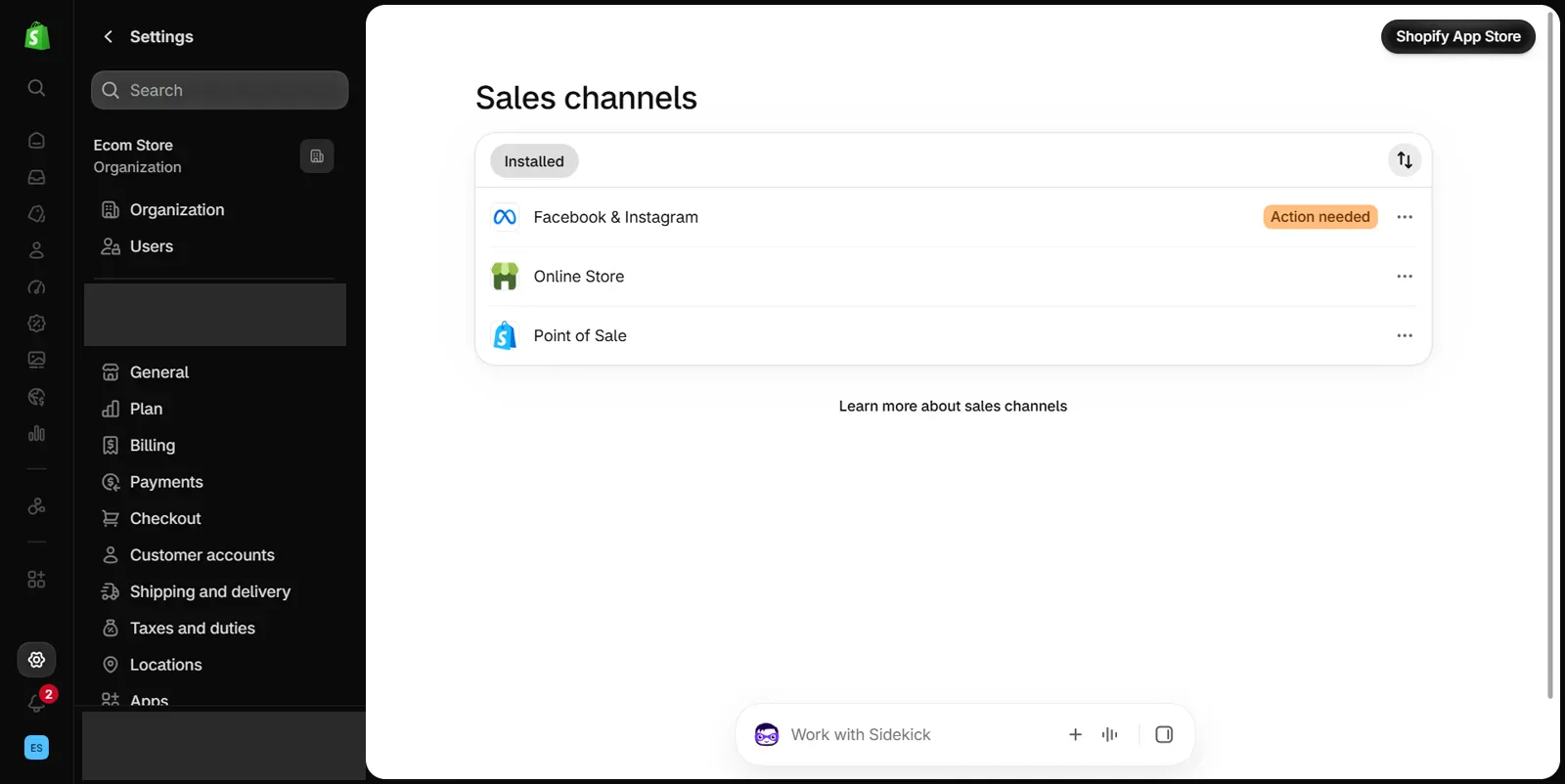Click the Online Store channel icon
The width and height of the screenshot is (1565, 784).
505,277
